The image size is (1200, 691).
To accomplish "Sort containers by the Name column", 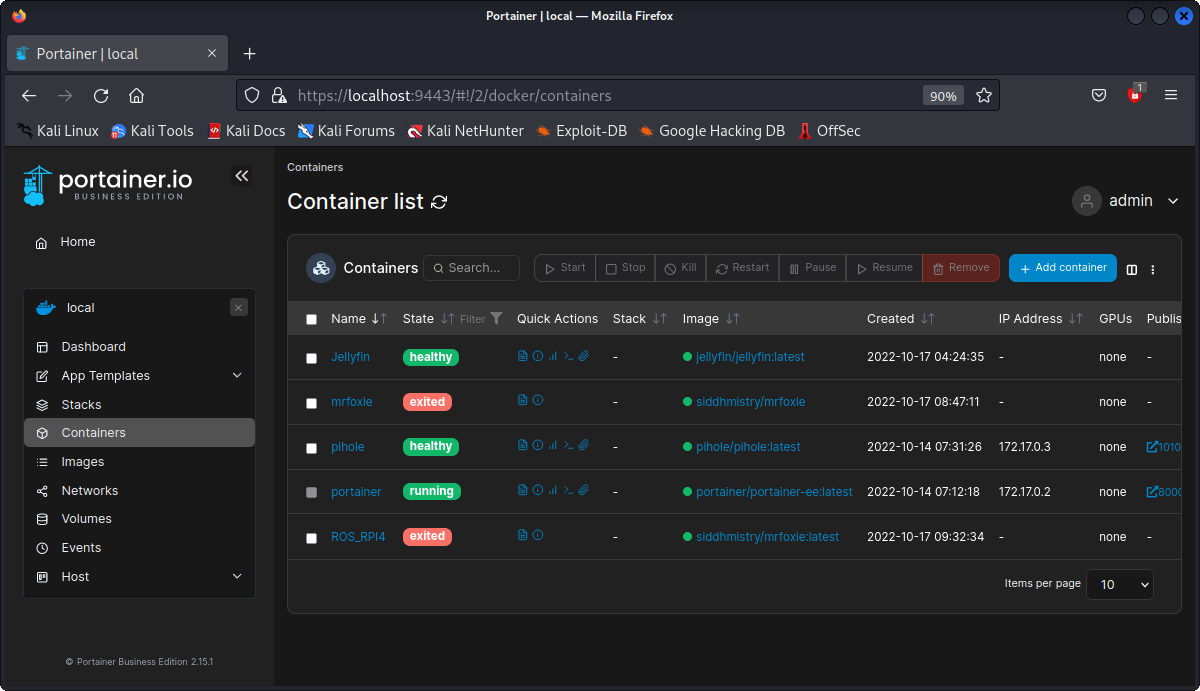I will (x=358, y=319).
